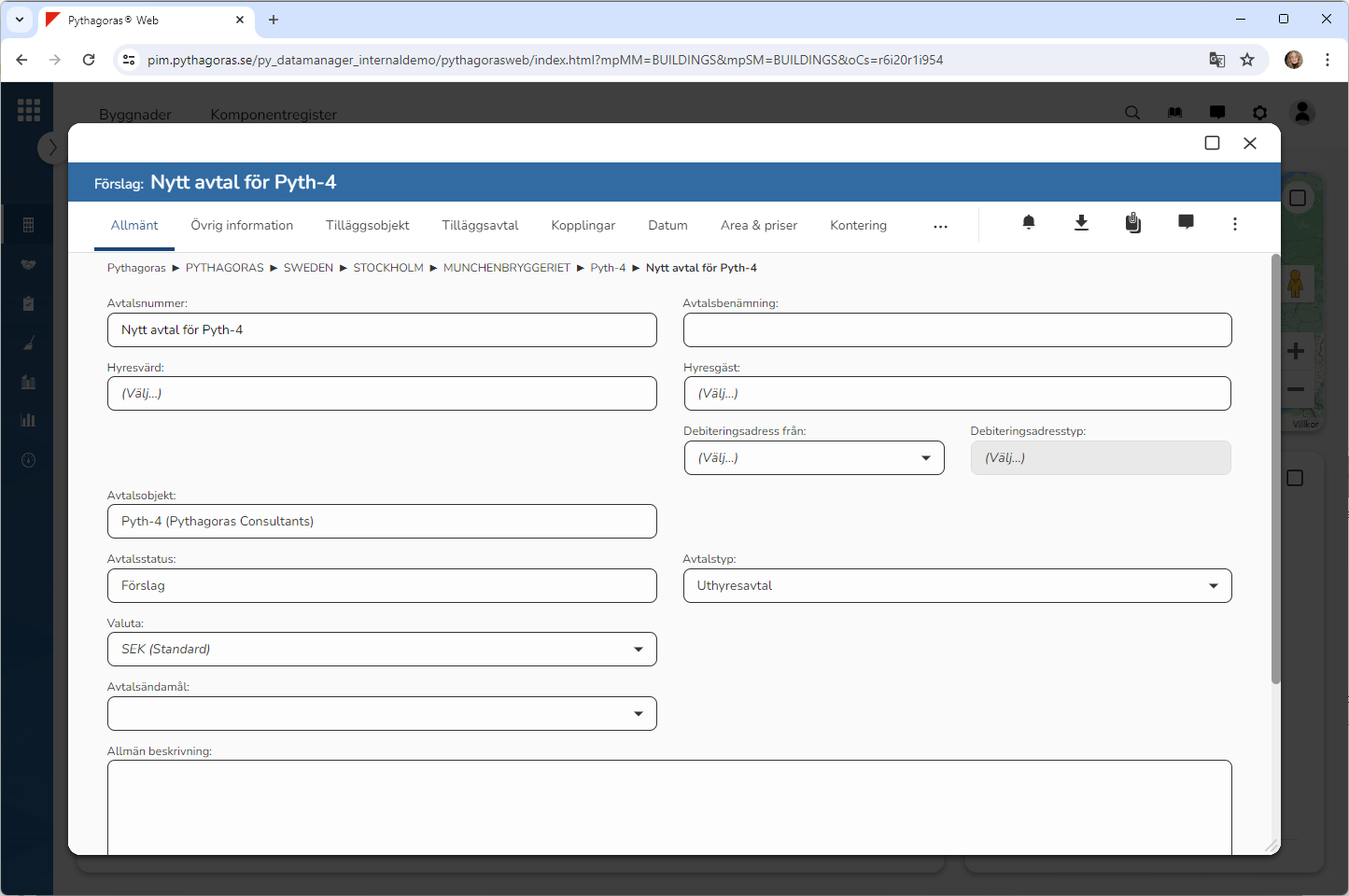The width and height of the screenshot is (1349, 896).
Task: Open the comments speech bubble icon in dialog
Action: [x=1186, y=222]
